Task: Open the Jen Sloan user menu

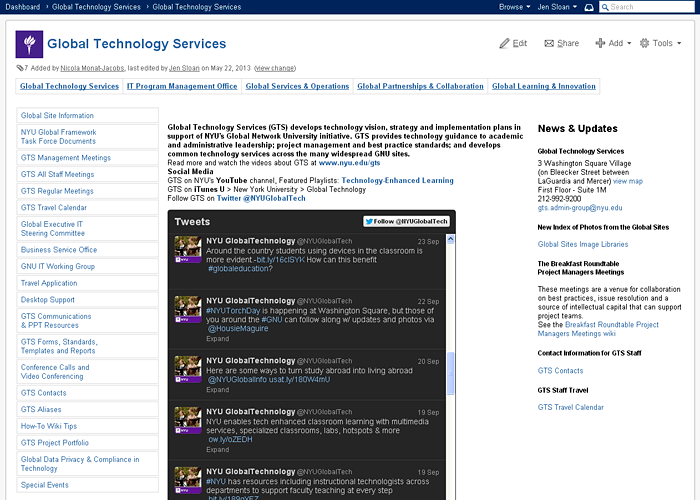Action: pos(557,7)
